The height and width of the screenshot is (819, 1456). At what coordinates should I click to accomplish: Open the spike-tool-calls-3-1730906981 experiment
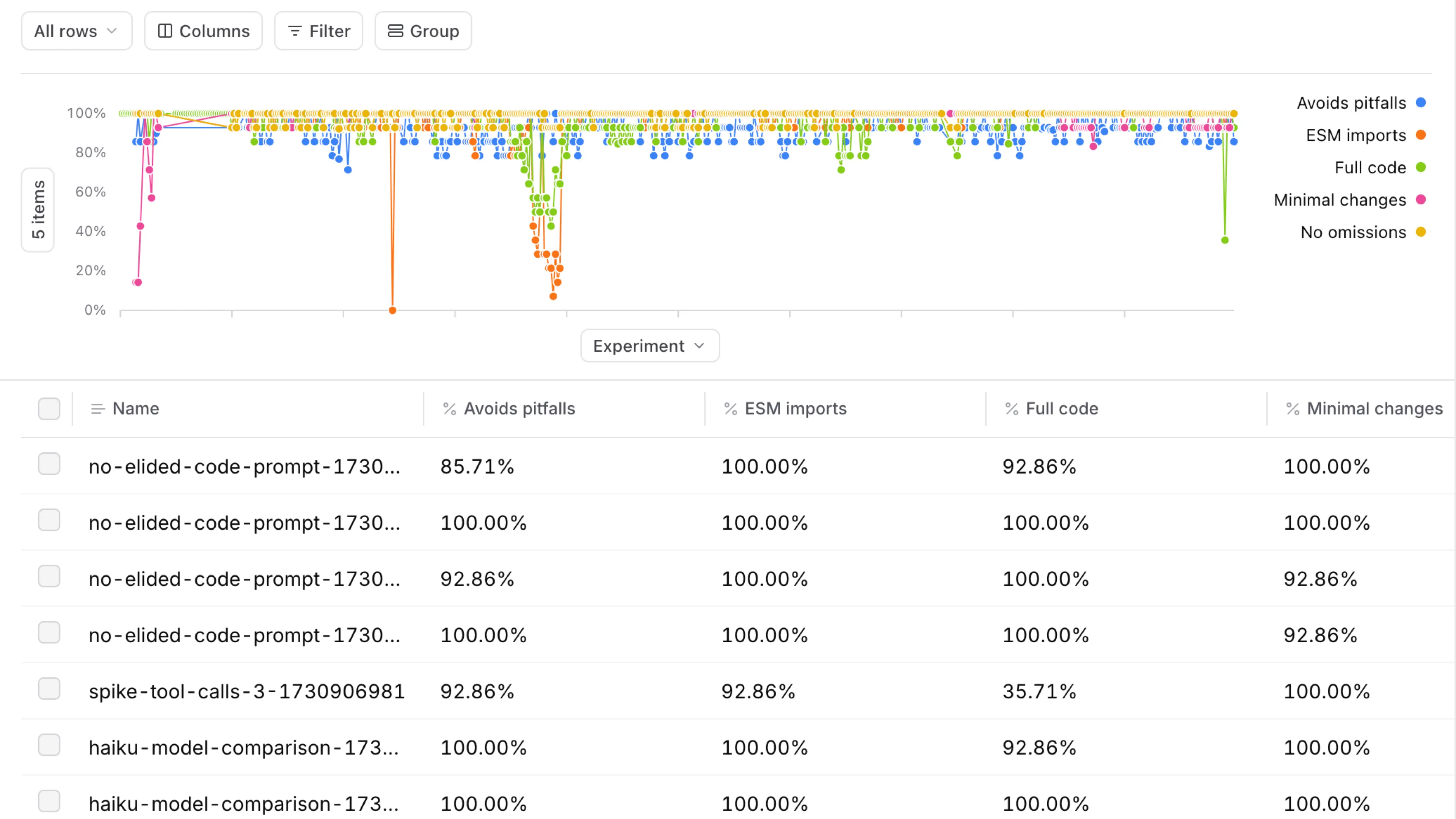[246, 691]
